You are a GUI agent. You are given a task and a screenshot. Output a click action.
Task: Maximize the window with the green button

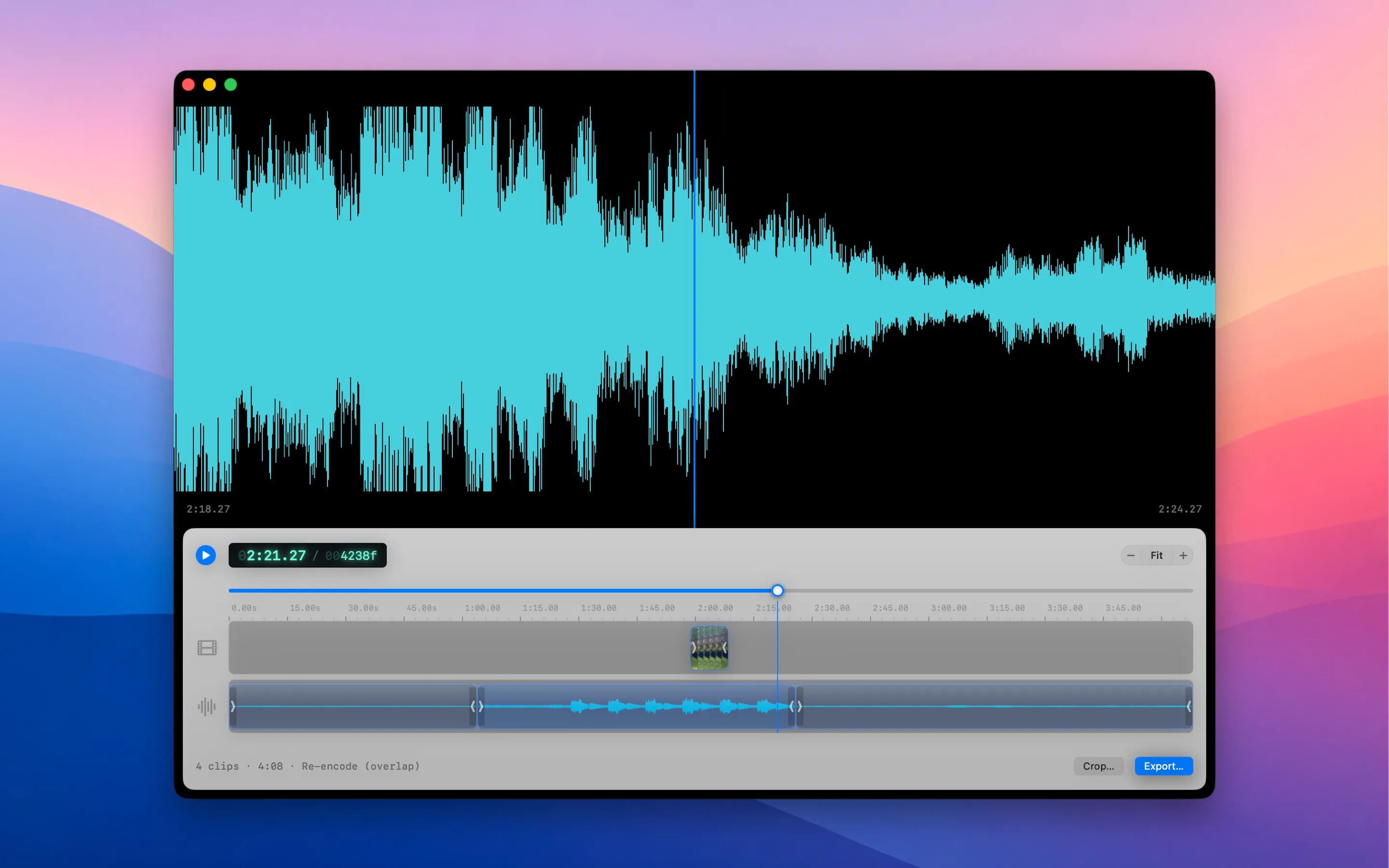tap(231, 85)
